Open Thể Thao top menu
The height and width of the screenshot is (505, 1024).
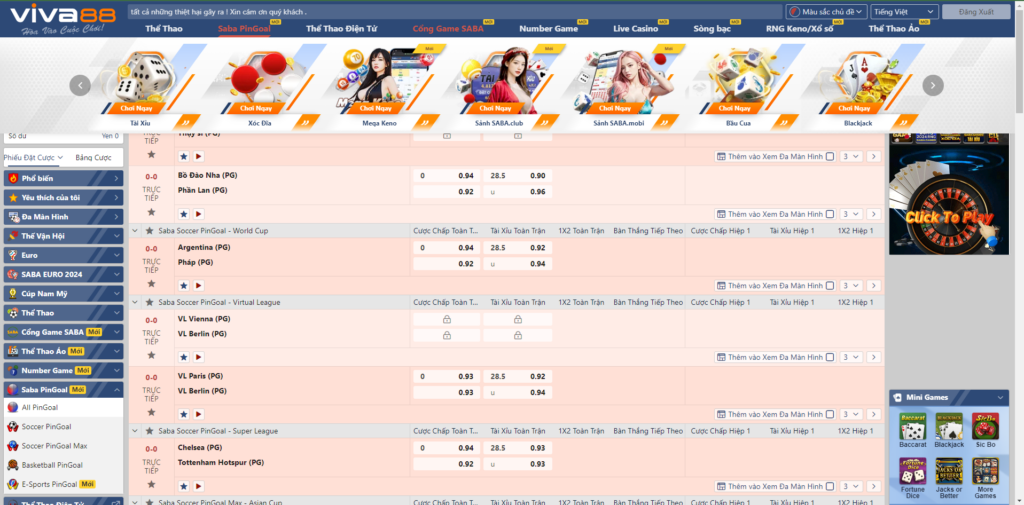point(164,29)
